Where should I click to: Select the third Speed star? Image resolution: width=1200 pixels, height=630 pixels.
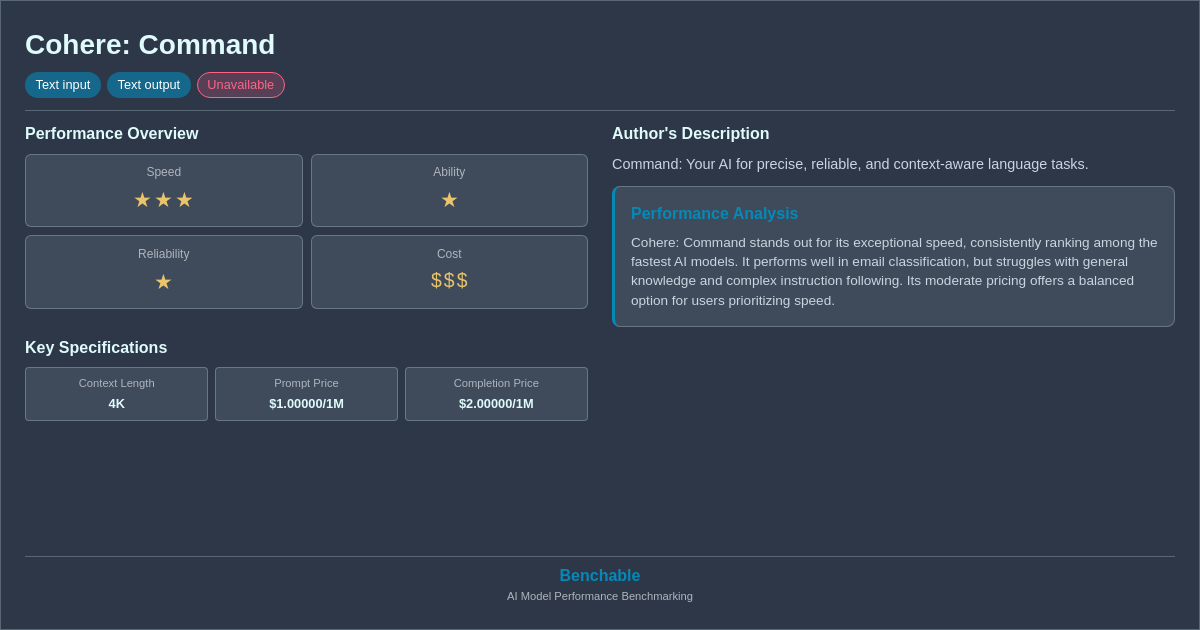coord(184,200)
